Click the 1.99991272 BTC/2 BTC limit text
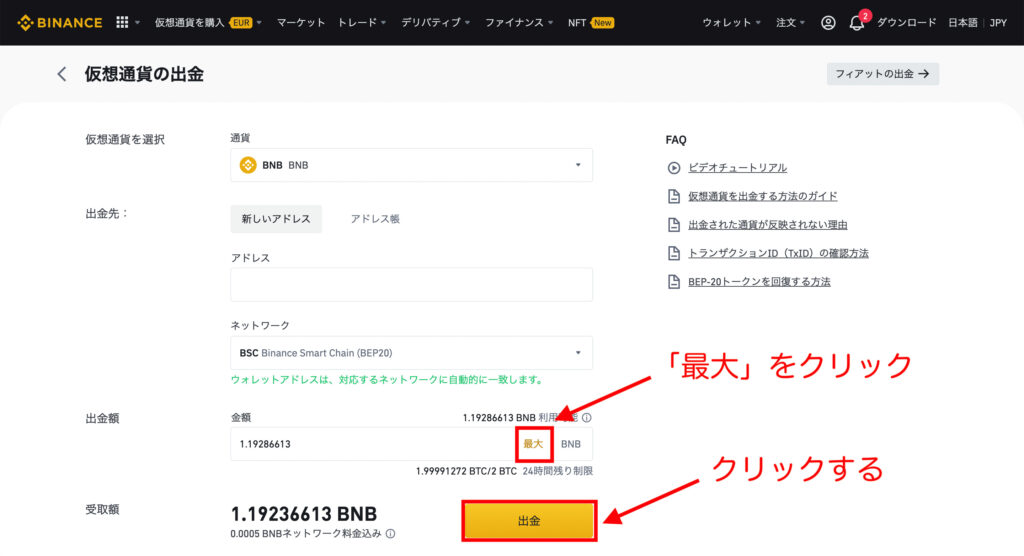Screen dimensions: 1024x556 coord(466,471)
